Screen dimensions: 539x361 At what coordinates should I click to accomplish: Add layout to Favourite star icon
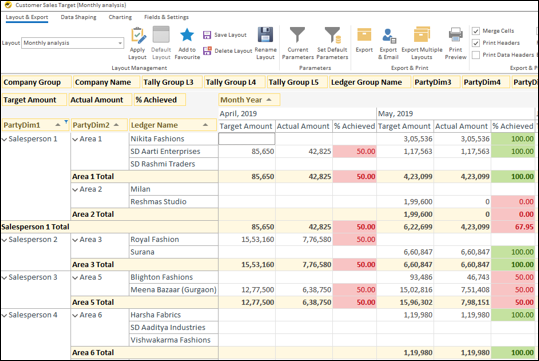pyautogui.click(x=187, y=35)
